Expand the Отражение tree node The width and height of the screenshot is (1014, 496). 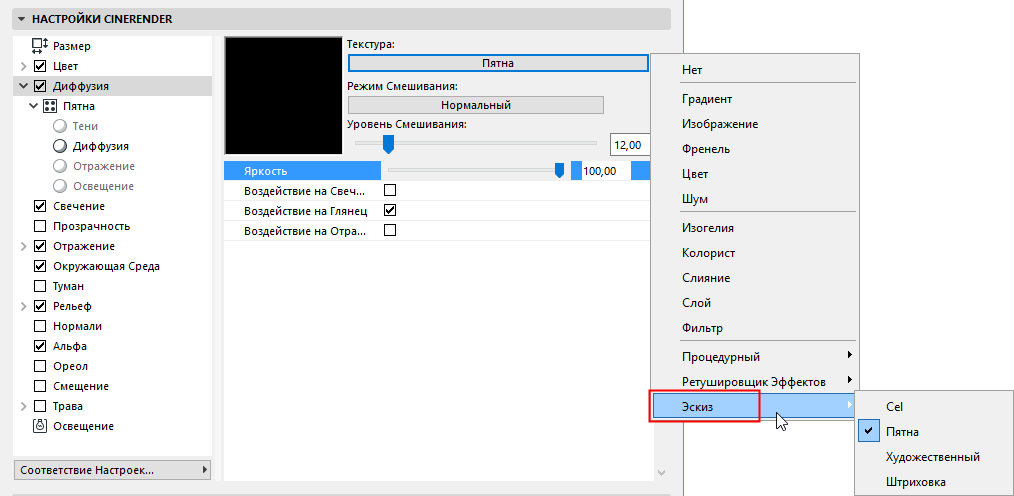[24, 246]
